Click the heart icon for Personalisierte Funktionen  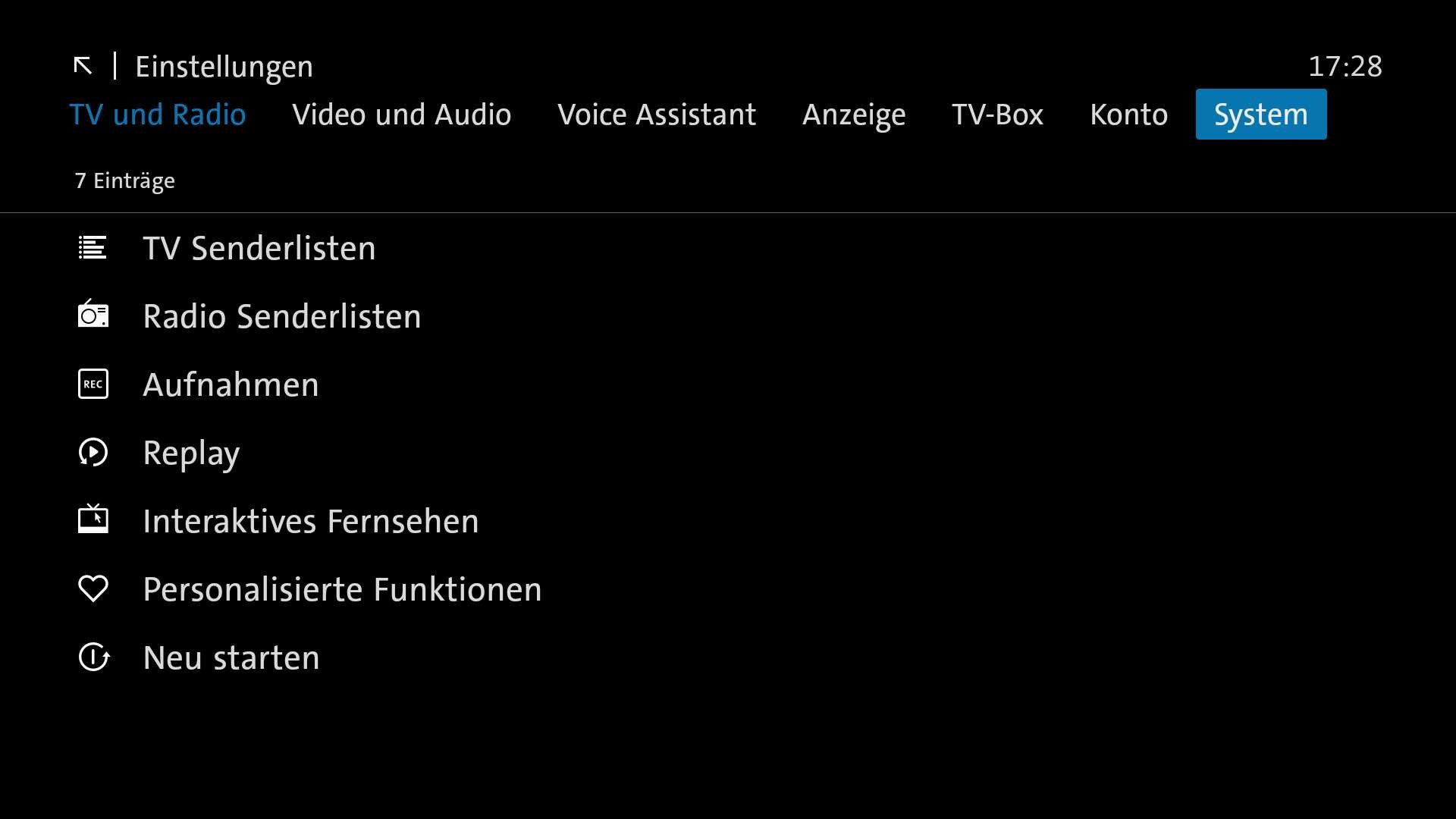(93, 589)
